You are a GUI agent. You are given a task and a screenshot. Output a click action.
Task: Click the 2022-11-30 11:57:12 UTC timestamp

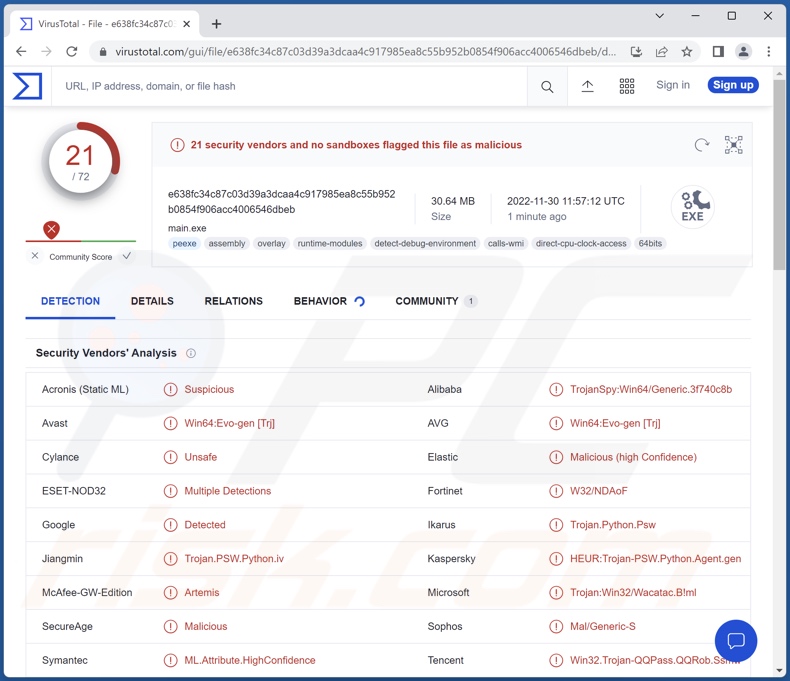pos(566,201)
